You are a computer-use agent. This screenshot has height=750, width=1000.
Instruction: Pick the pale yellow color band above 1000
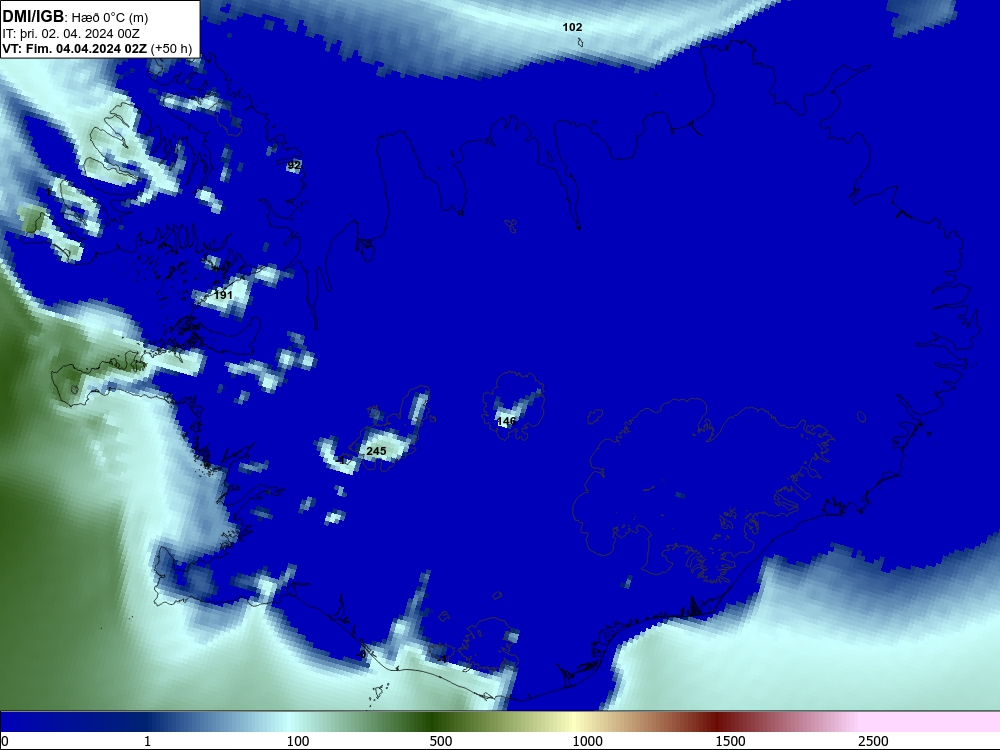574,721
